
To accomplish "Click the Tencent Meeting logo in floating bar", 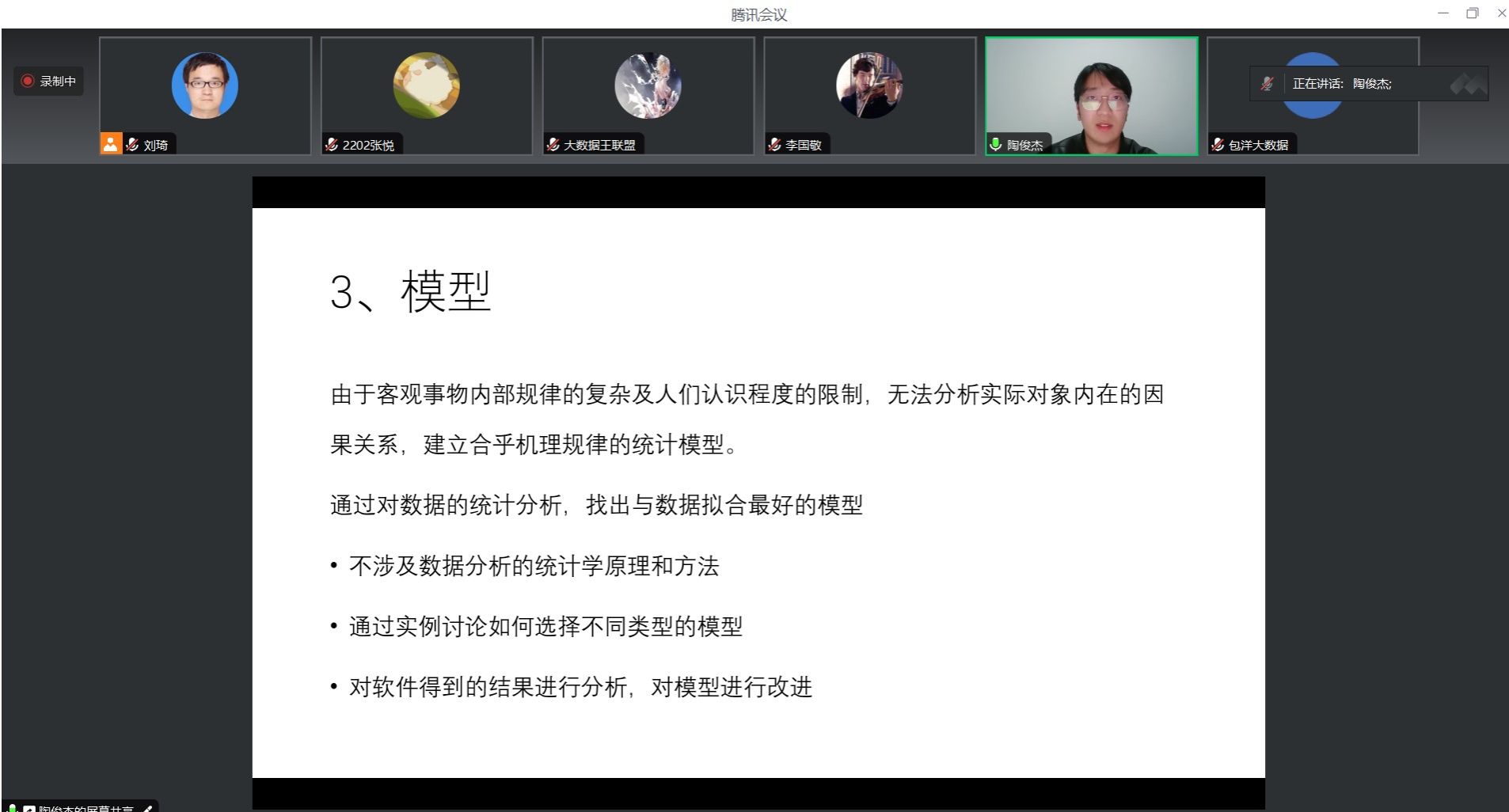I will [x=1467, y=84].
